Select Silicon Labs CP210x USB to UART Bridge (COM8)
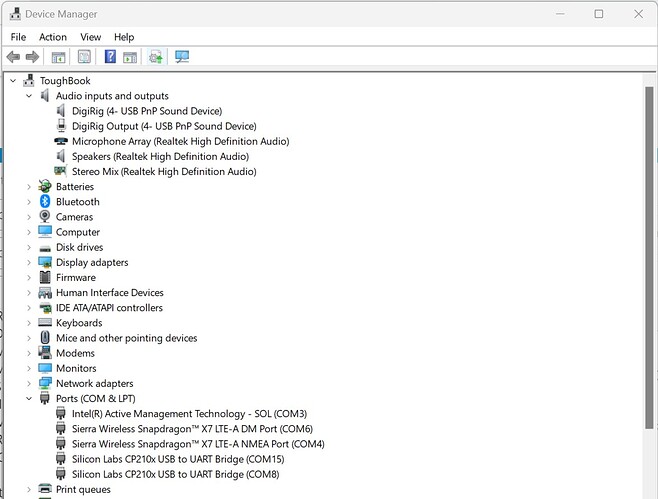The image size is (658, 499). point(175,474)
